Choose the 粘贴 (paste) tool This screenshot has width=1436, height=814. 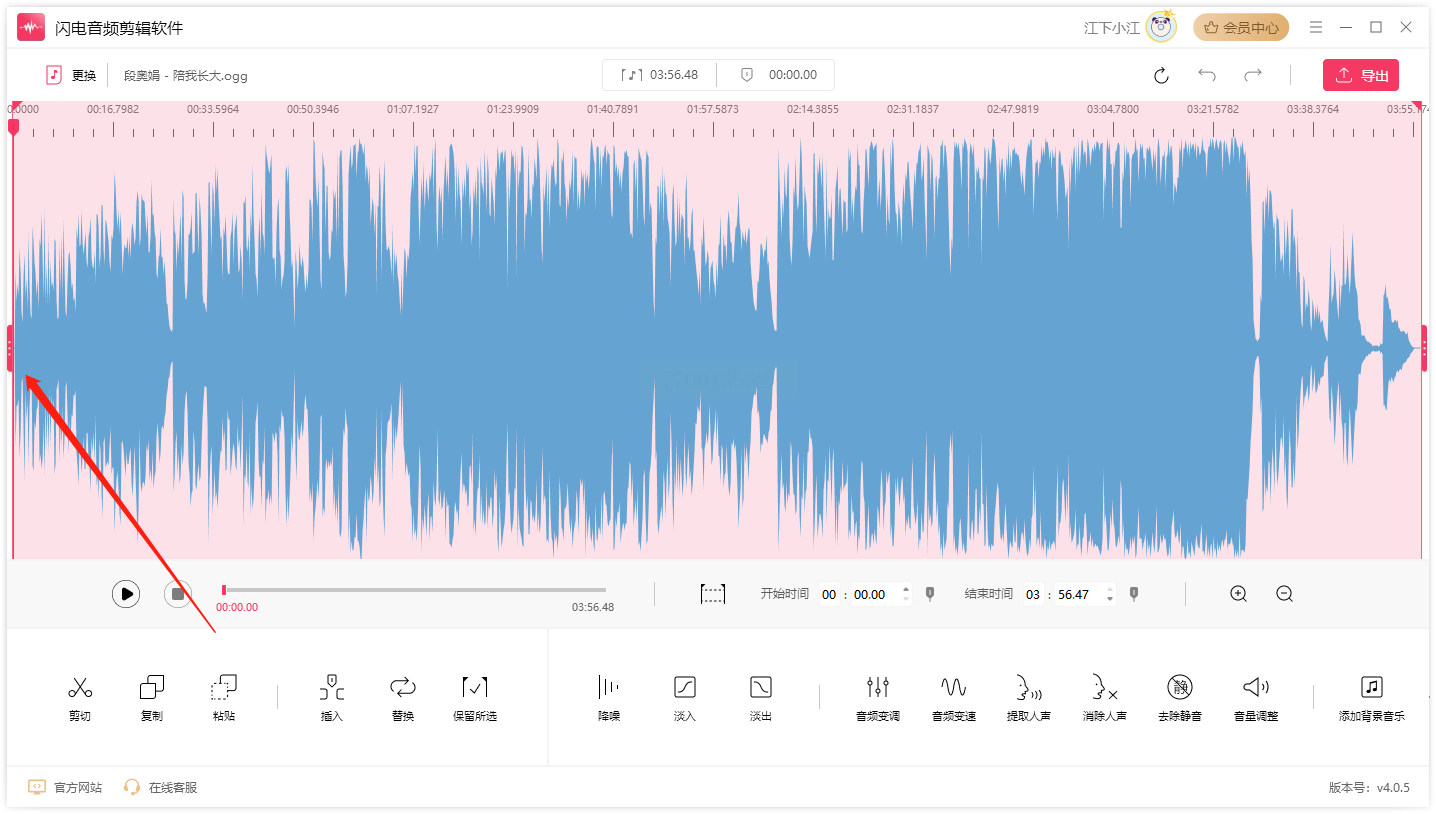pyautogui.click(x=224, y=698)
